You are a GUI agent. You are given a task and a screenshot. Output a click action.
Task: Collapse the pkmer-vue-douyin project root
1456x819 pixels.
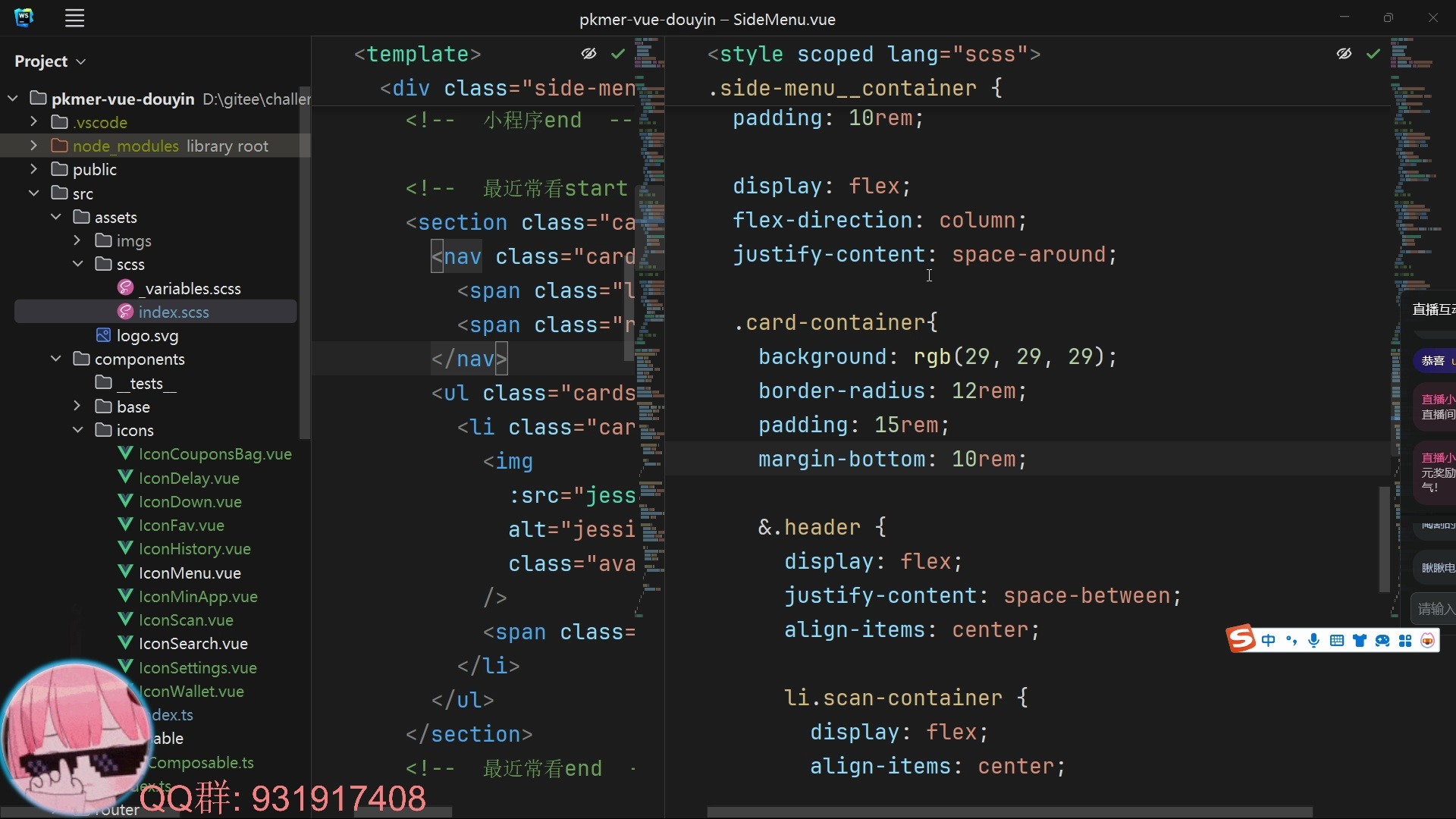13,99
